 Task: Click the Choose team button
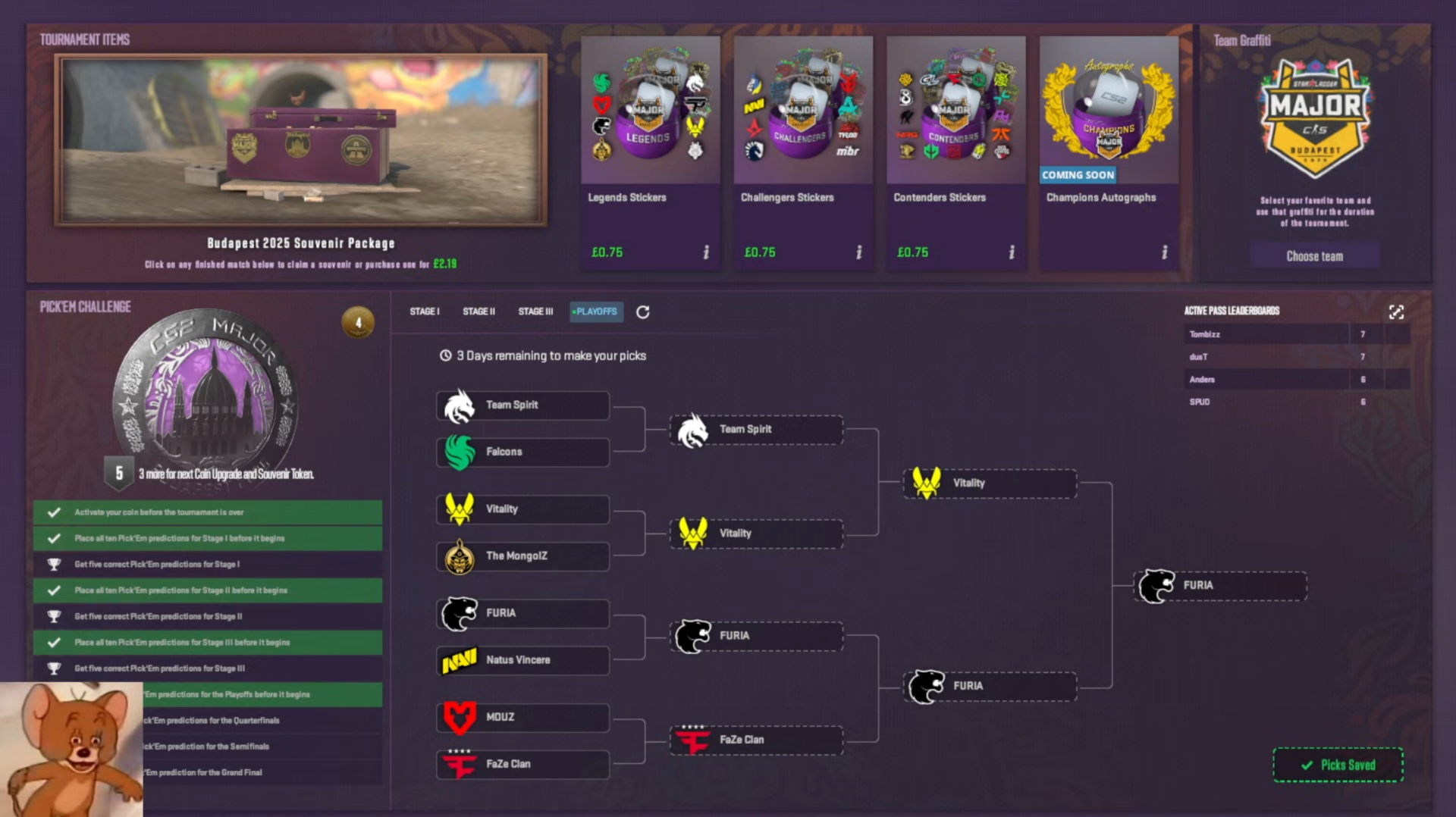click(1314, 256)
